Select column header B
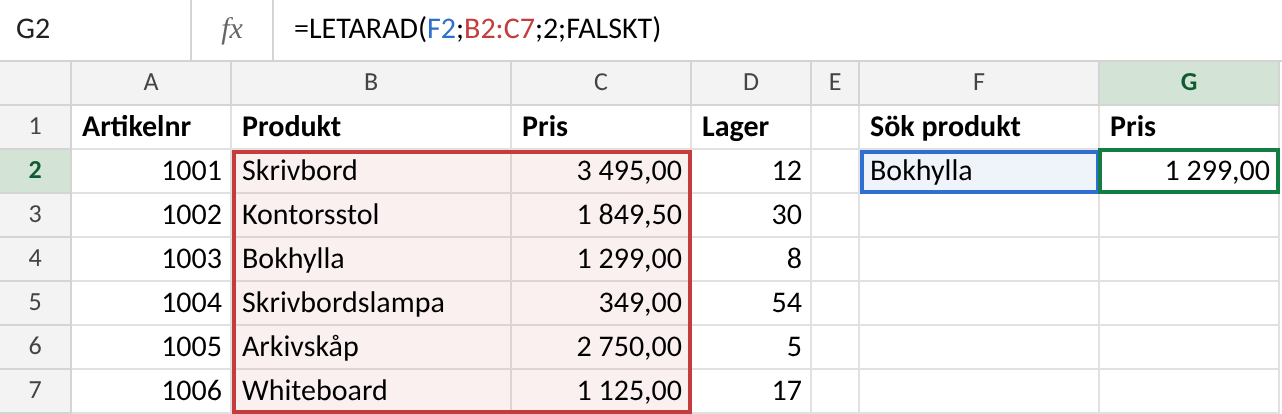 coord(371,84)
